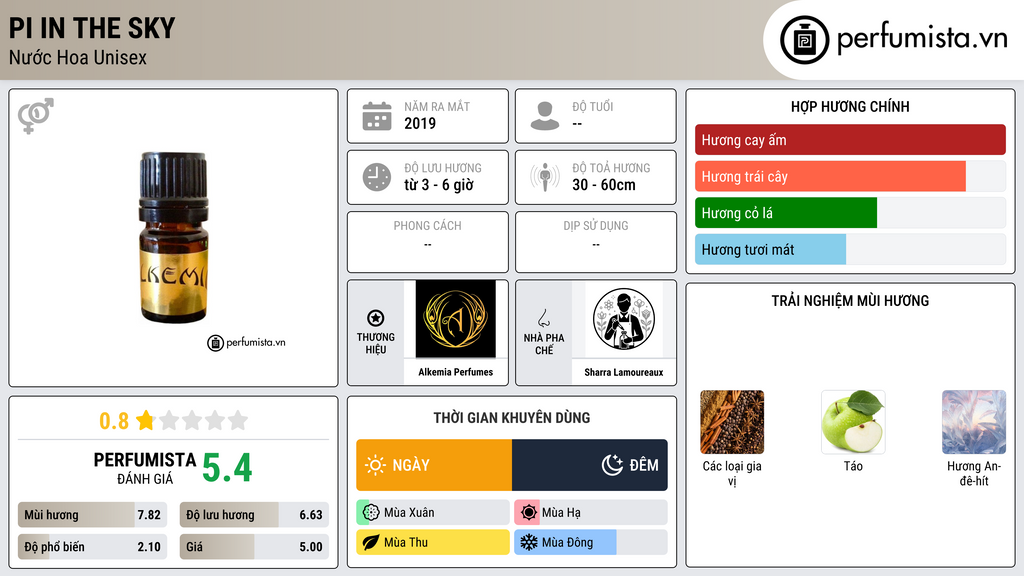
Task: Click the sun icon beside Ngày
Action: (375, 465)
